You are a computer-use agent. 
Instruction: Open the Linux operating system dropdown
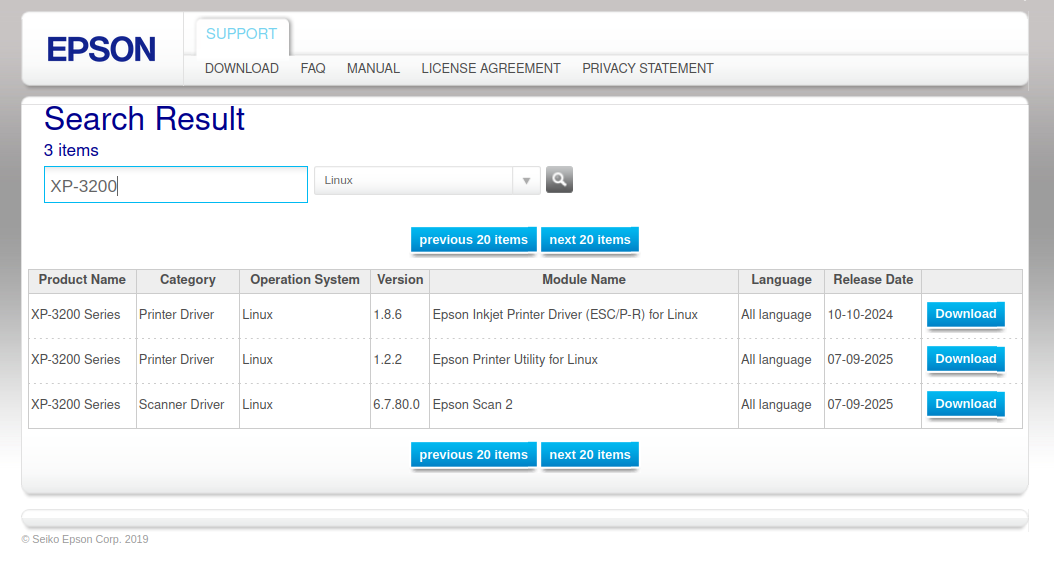(x=427, y=181)
